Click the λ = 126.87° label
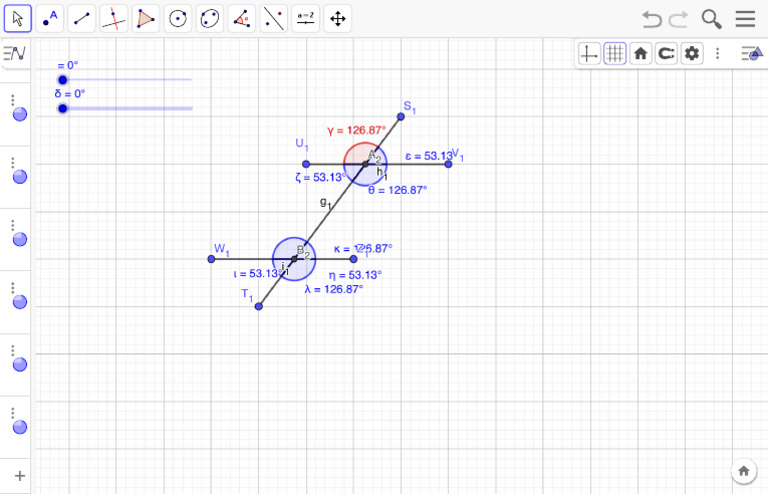Viewport: 768px width, 494px height. [334, 289]
